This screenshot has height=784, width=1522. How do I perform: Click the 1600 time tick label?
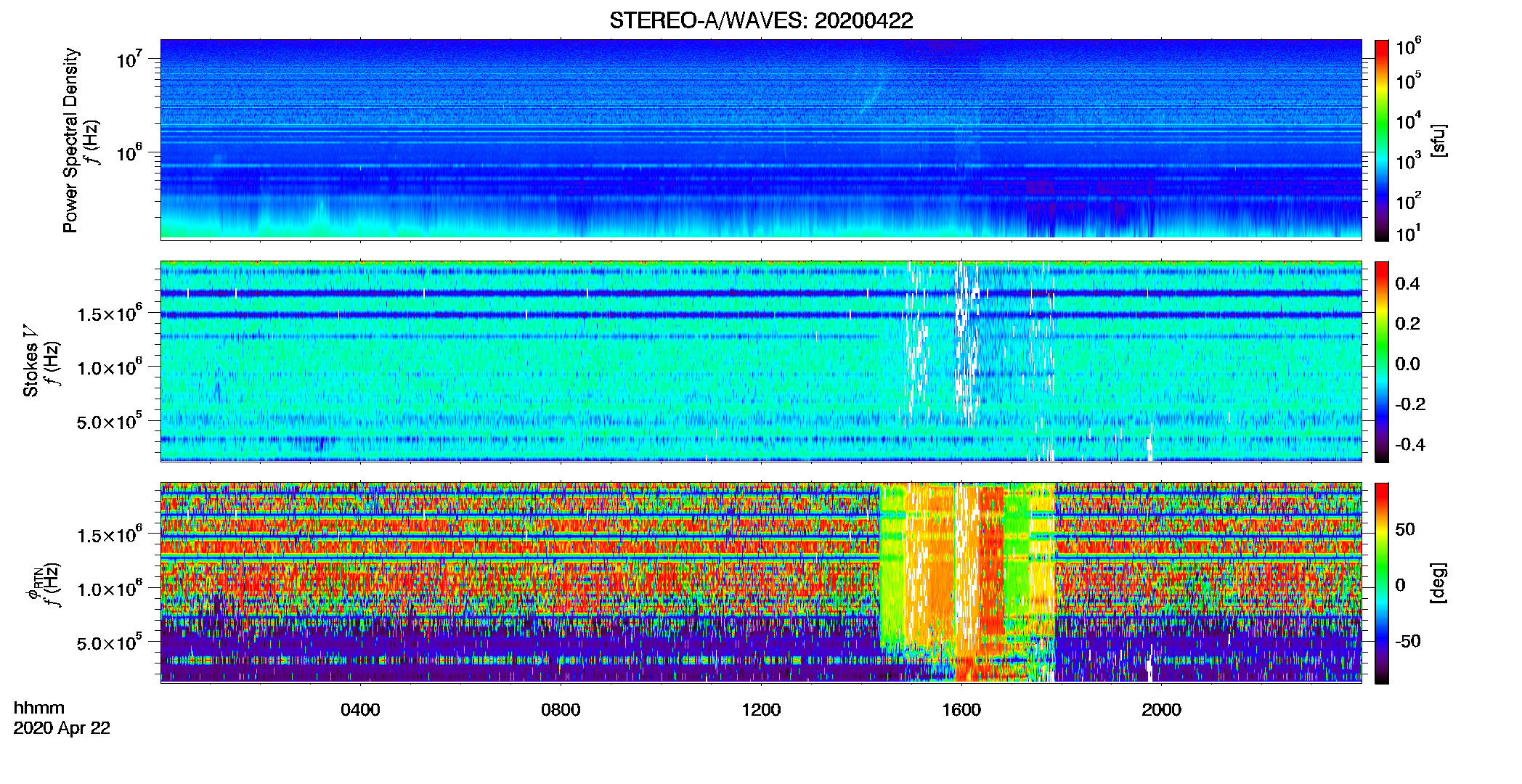pyautogui.click(x=961, y=710)
